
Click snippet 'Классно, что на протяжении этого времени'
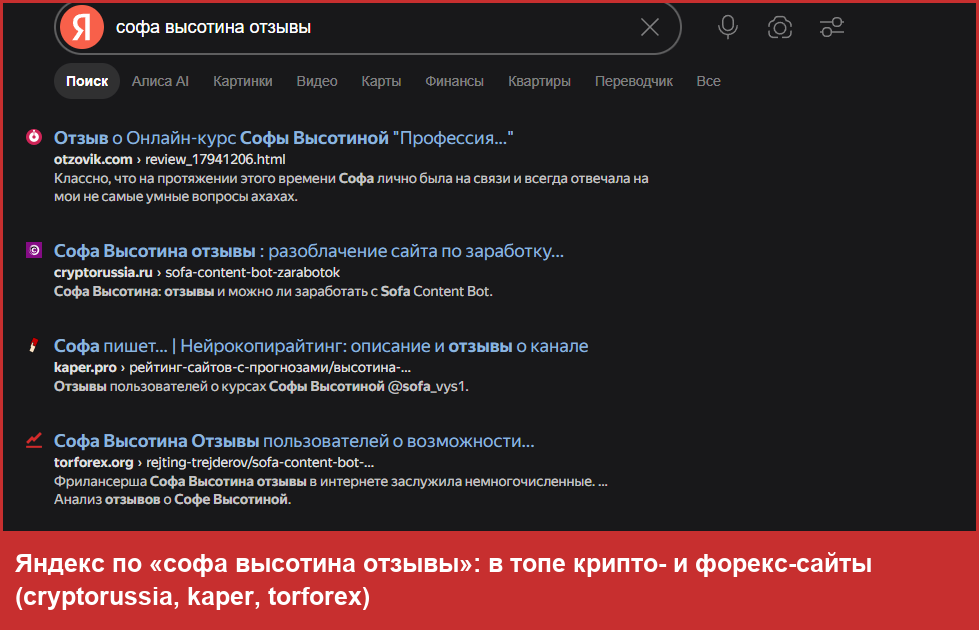[351, 187]
